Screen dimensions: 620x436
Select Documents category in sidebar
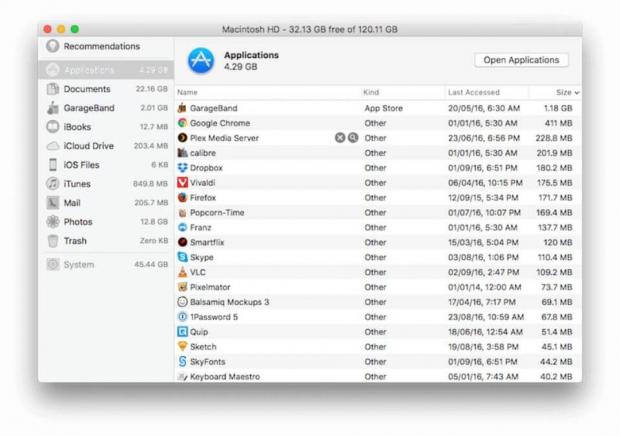click(x=87, y=89)
